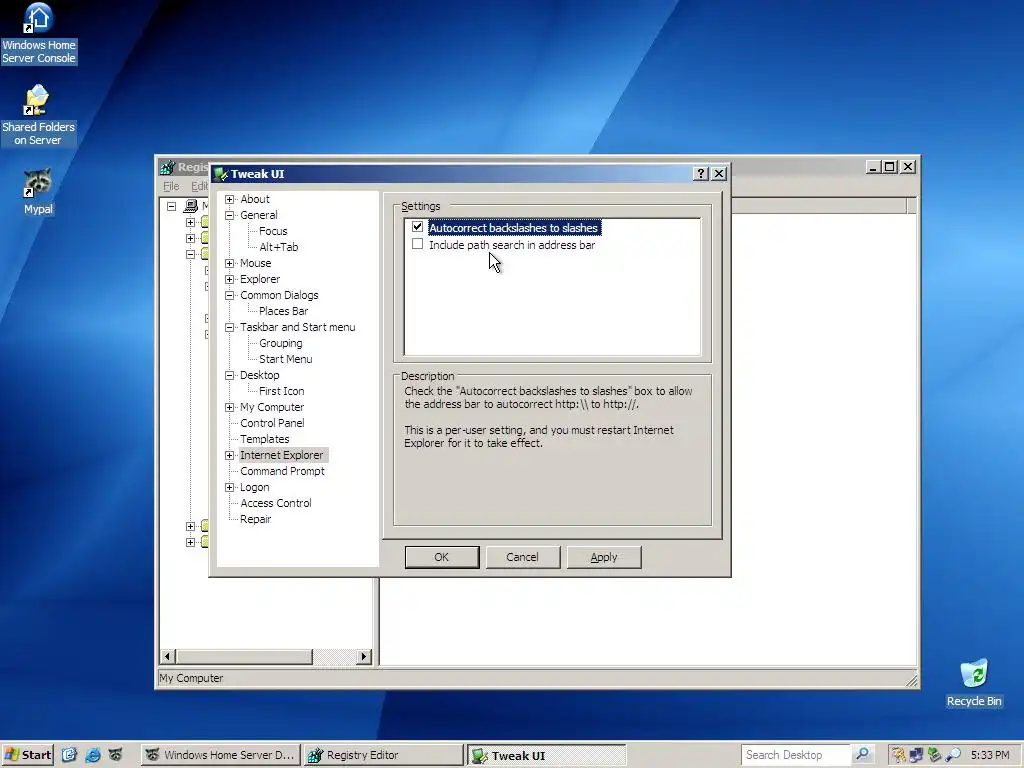Expand the About node in Tweak UI
Screen dimensions: 1024x768
[229, 199]
